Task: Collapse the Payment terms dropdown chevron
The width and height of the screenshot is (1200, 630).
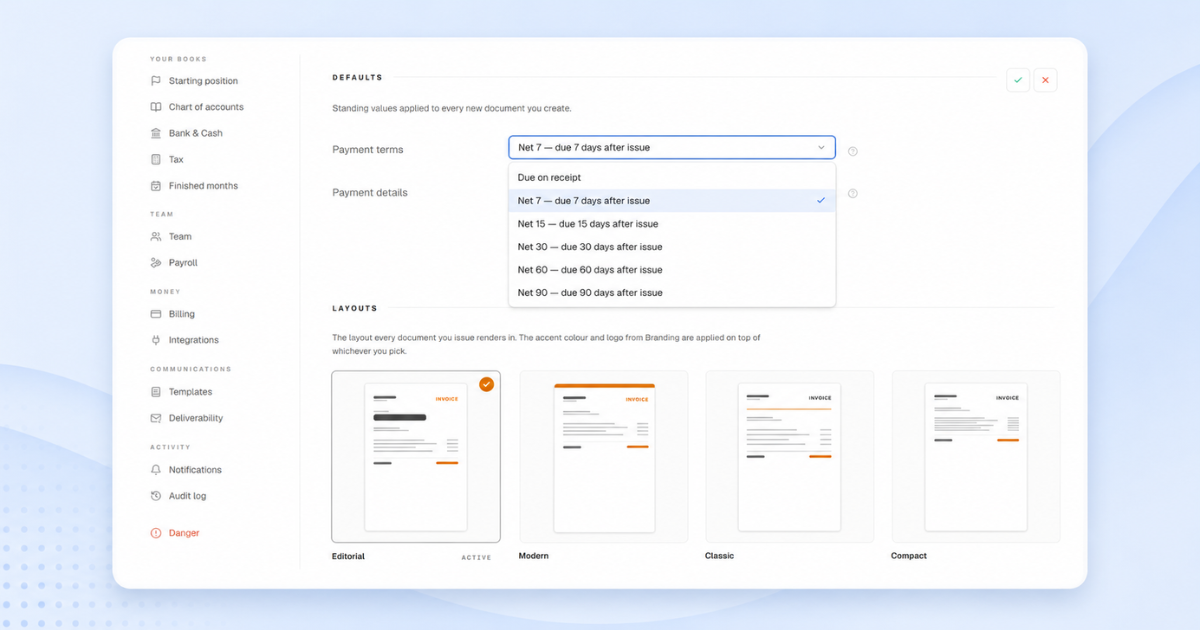Action: (x=821, y=148)
